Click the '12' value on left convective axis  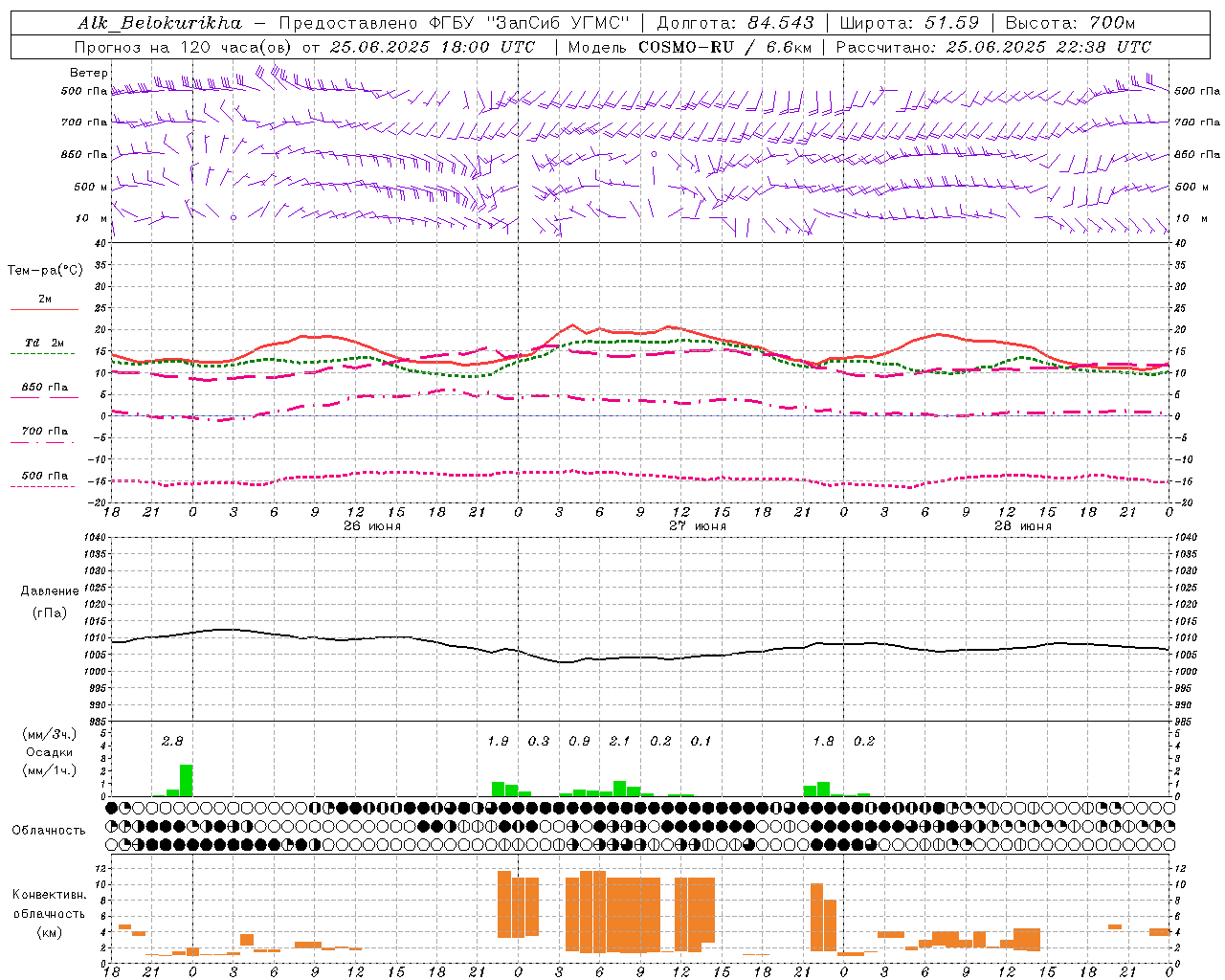pos(100,869)
